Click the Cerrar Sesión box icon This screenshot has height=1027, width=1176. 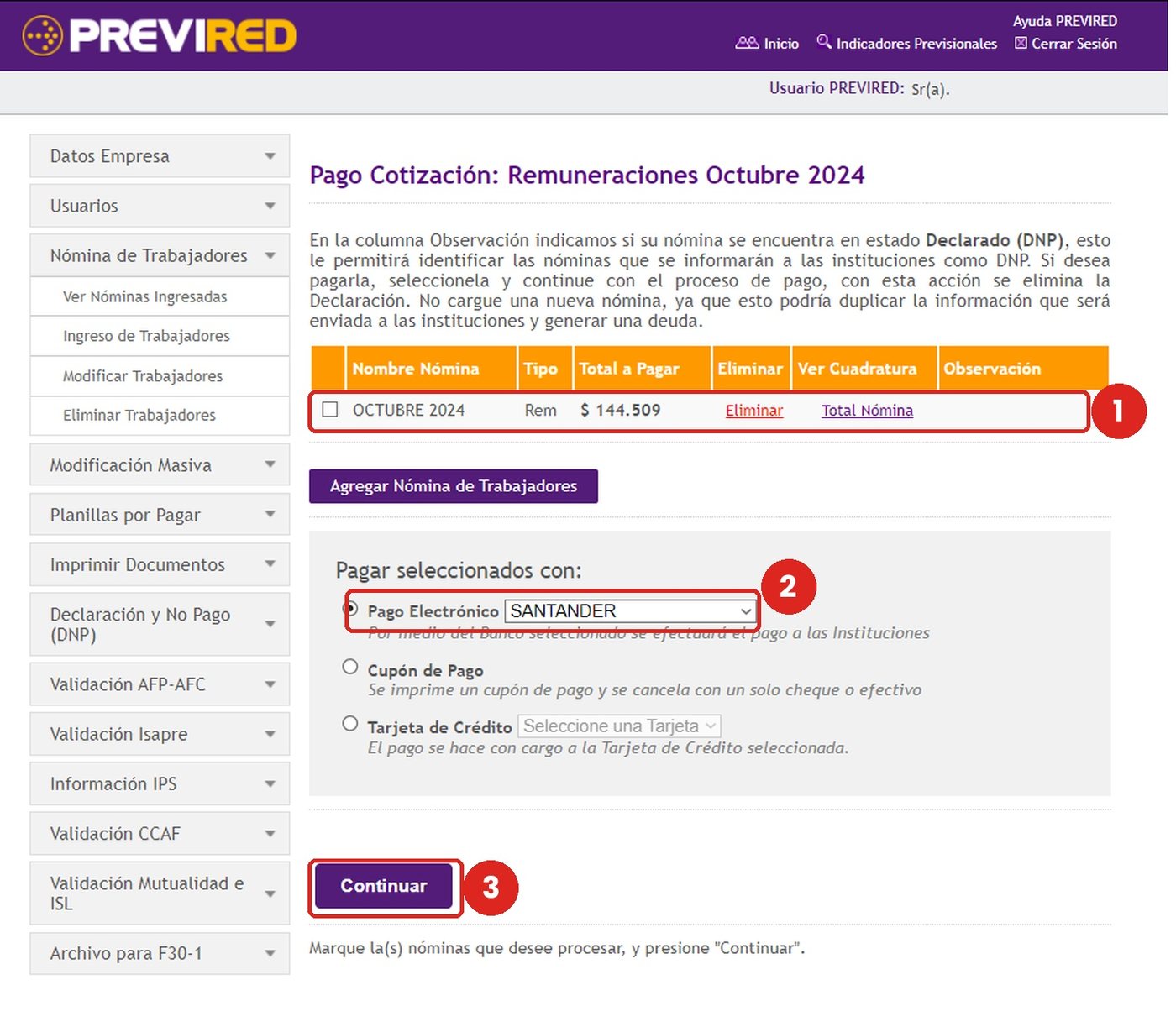click(x=1021, y=43)
